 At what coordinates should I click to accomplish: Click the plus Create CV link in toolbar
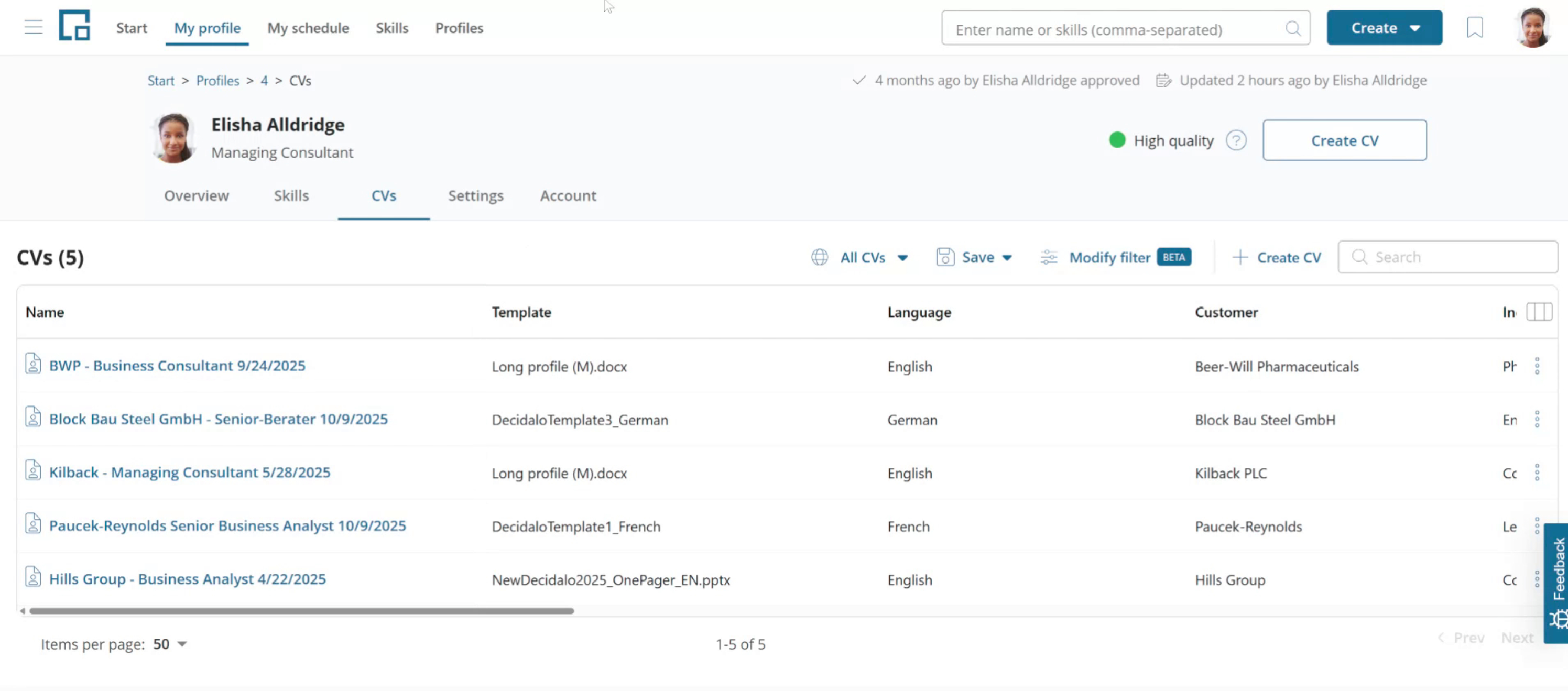[x=1277, y=257]
